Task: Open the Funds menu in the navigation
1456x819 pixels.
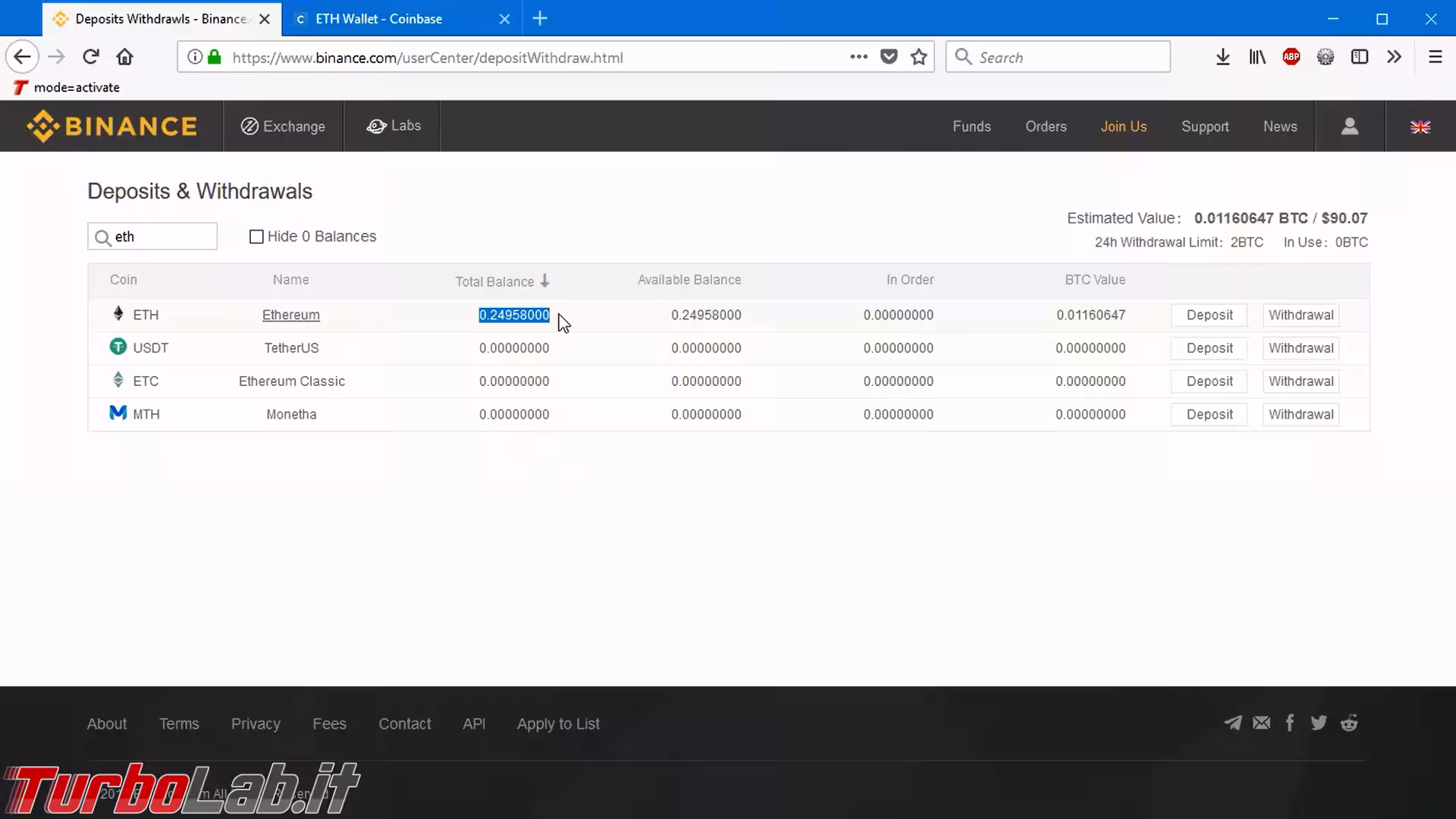Action: [971, 127]
